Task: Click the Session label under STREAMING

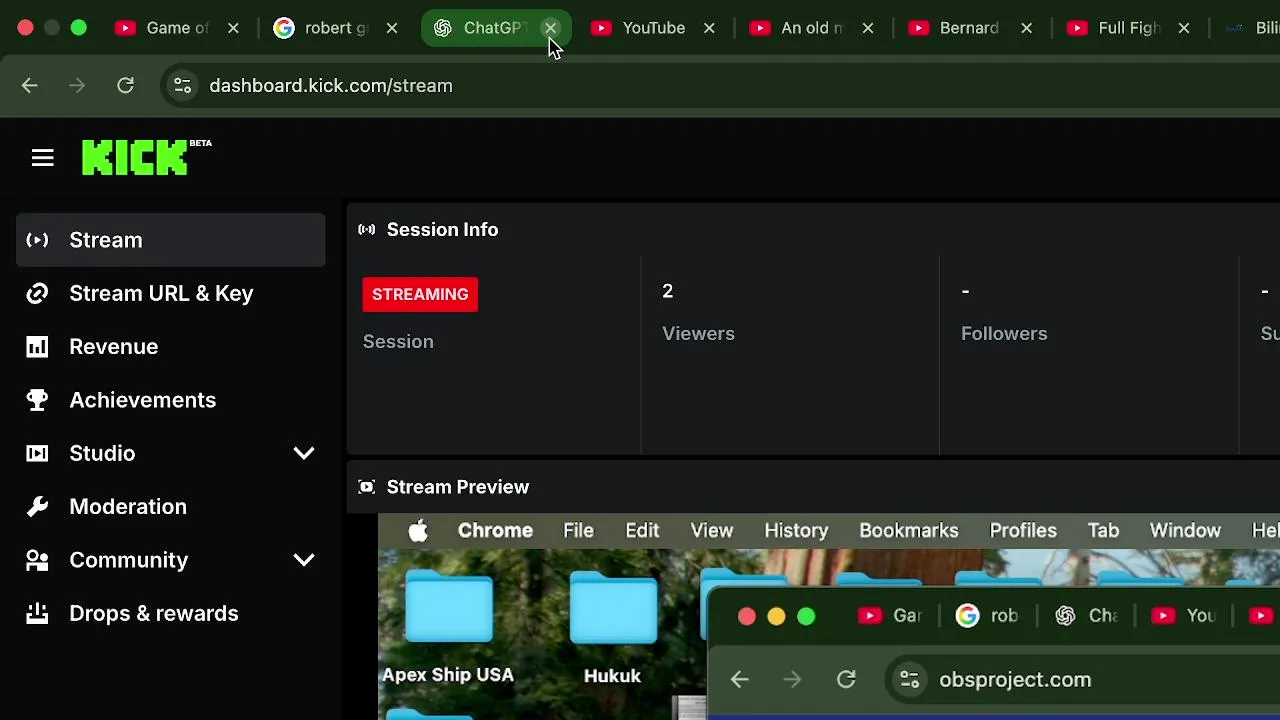Action: pyautogui.click(x=398, y=342)
